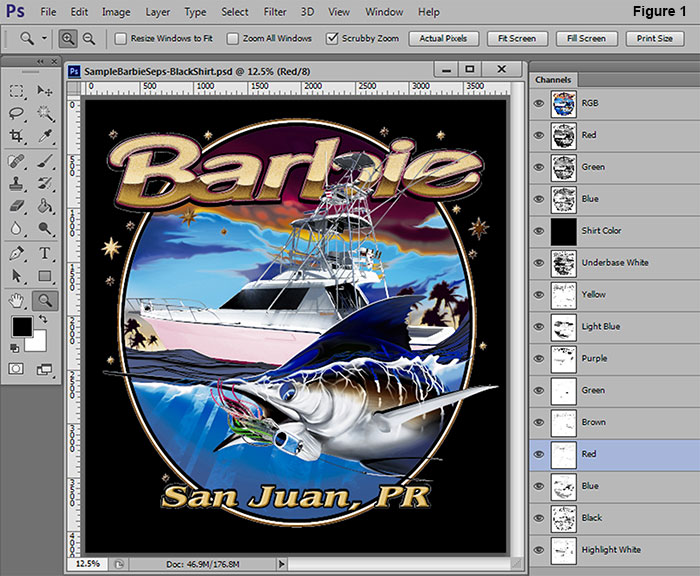
Task: Open the File menu
Action: tap(48, 12)
